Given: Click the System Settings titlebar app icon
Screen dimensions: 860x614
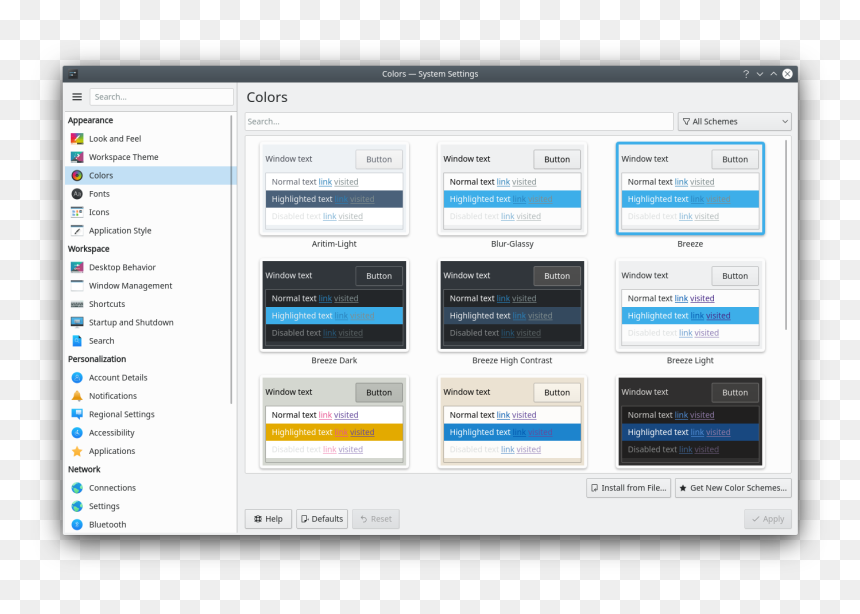Looking at the screenshot, I should [73, 74].
